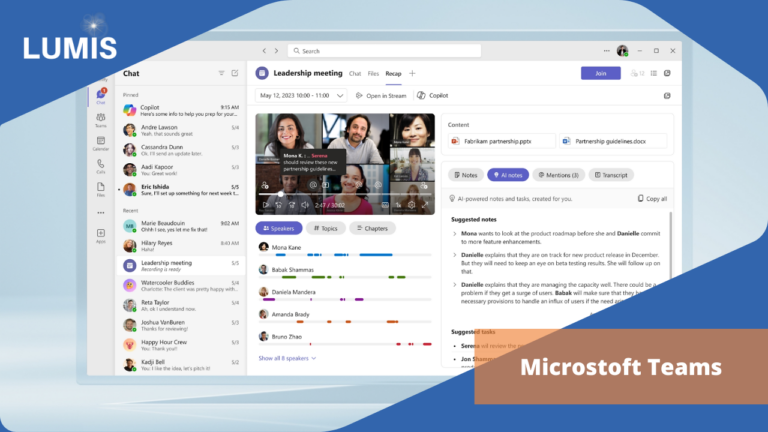768x432 pixels.
Task: Click the meeting recording video thumbnail
Action: pyautogui.click(x=345, y=164)
